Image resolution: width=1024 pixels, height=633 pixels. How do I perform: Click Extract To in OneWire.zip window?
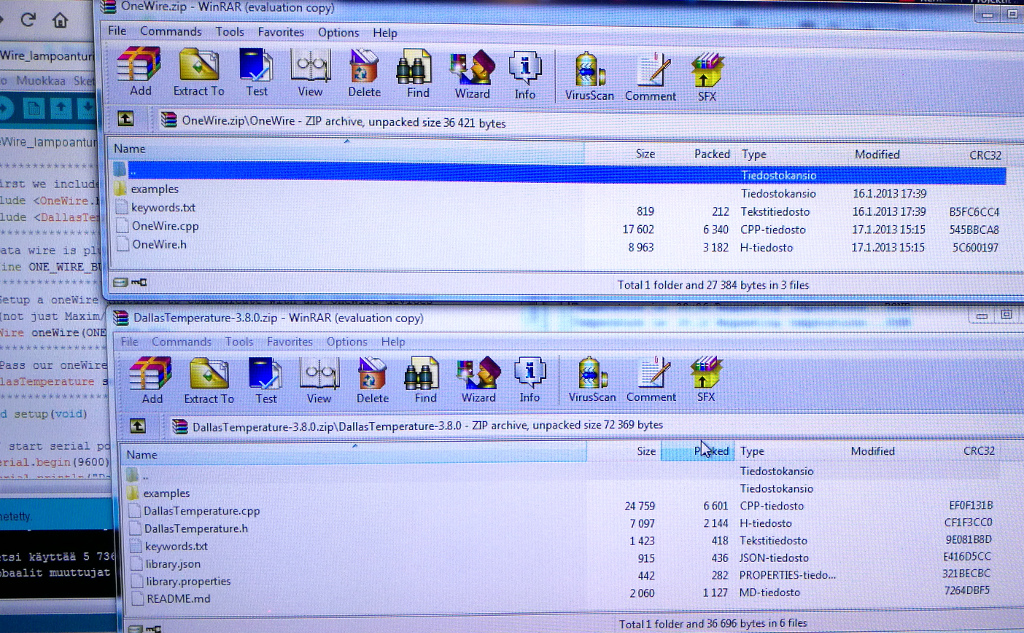199,73
